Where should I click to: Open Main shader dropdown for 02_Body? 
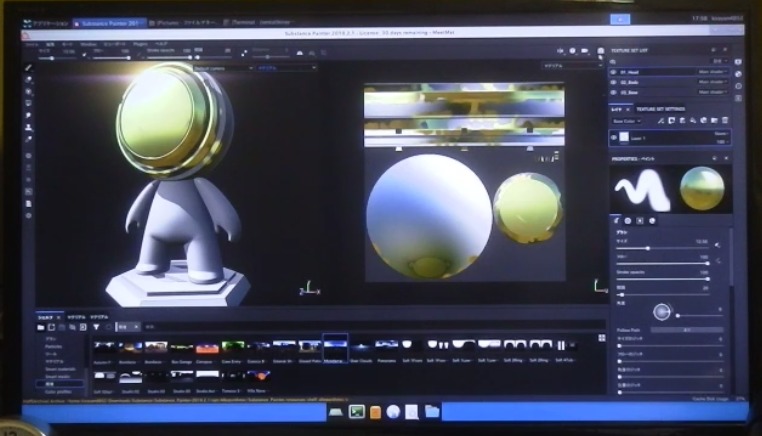[x=712, y=82]
